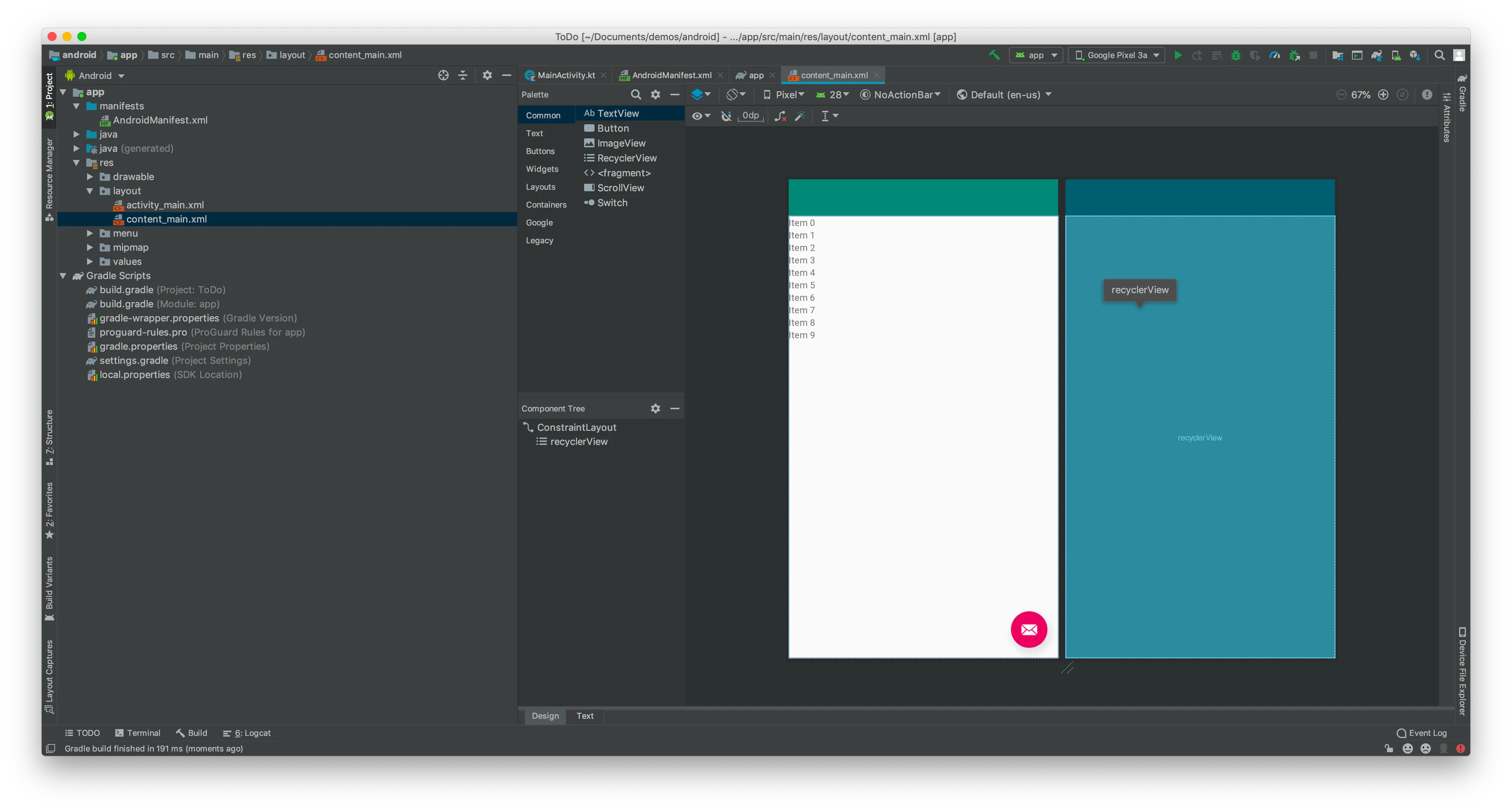Open AVD Manager icon in top toolbar

pyautogui.click(x=1396, y=55)
